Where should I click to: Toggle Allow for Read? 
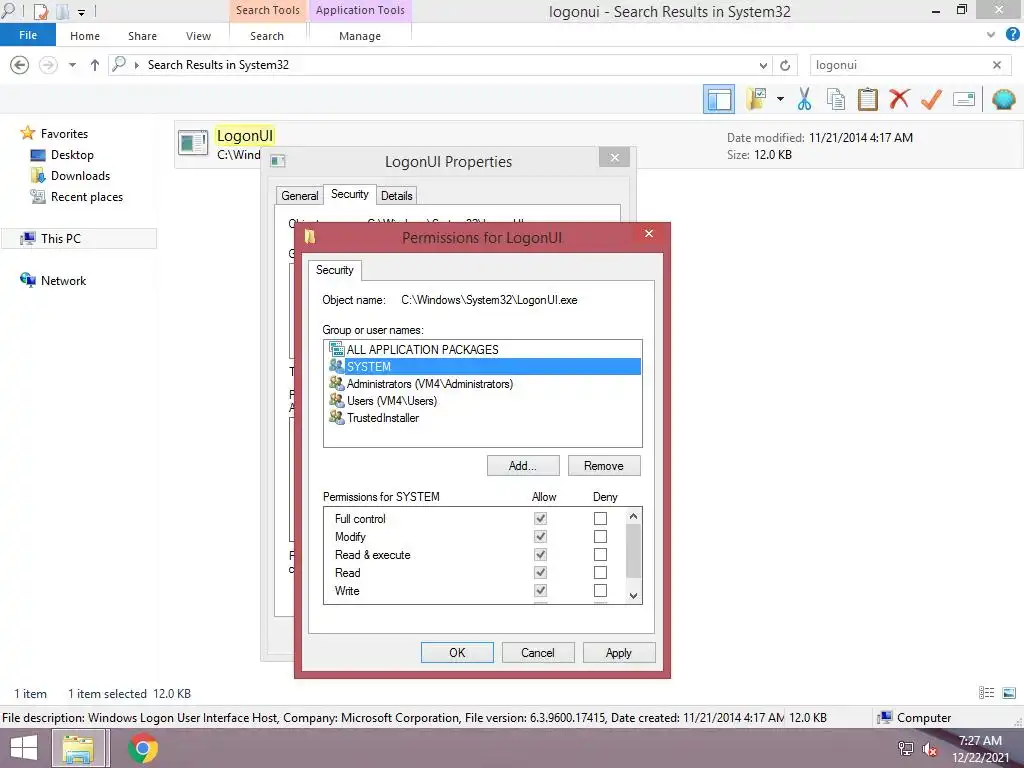[540, 572]
